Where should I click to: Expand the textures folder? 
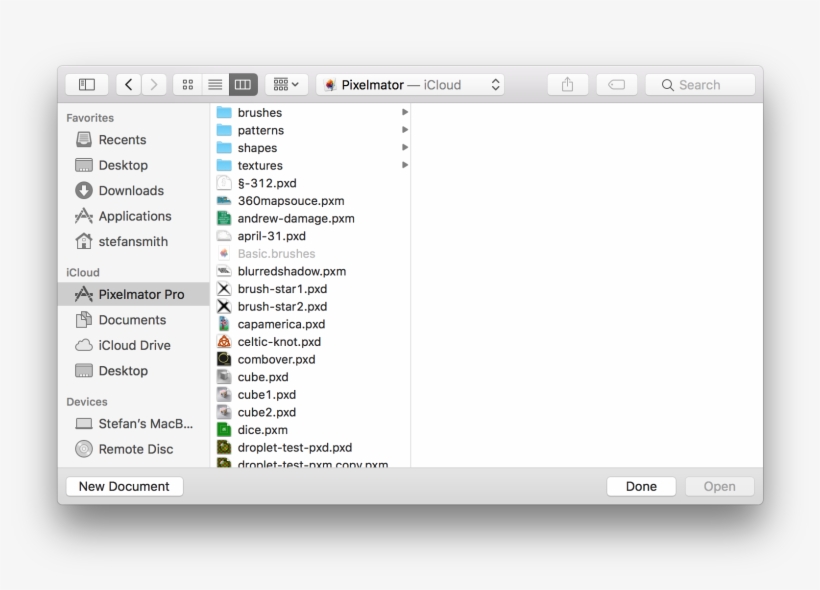(405, 165)
